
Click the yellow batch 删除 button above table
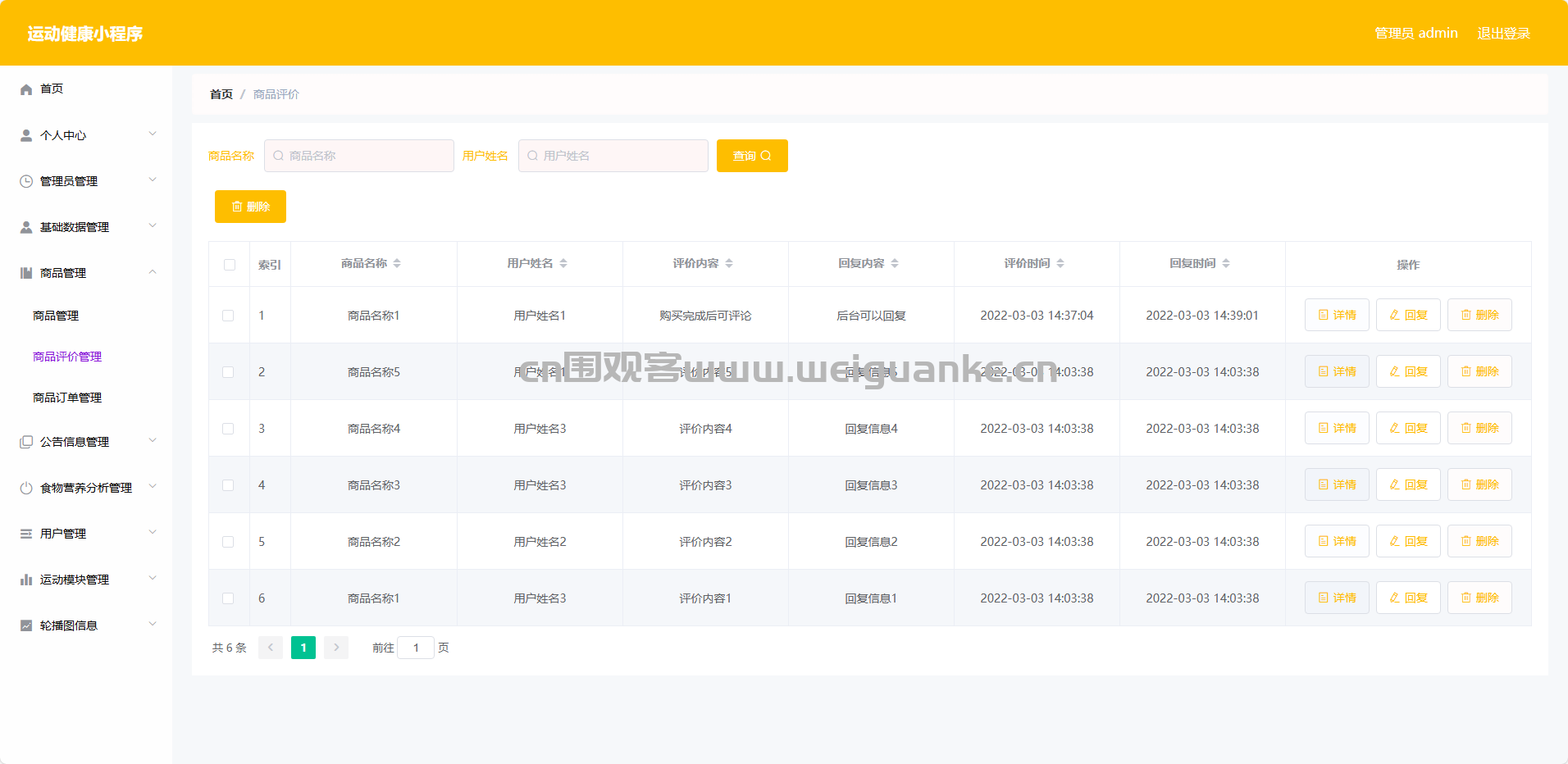(x=250, y=207)
